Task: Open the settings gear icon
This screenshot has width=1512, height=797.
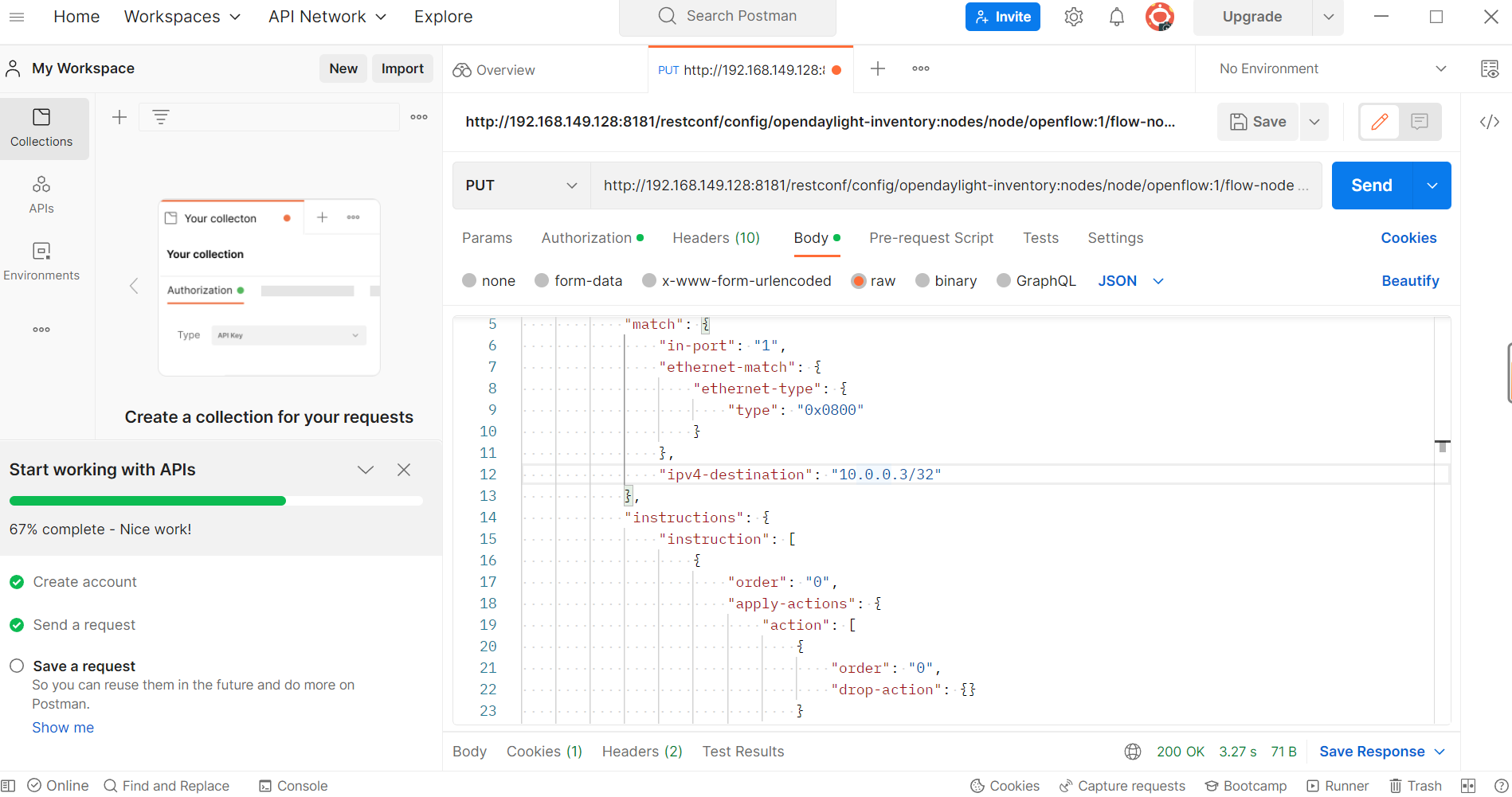Action: (x=1073, y=17)
